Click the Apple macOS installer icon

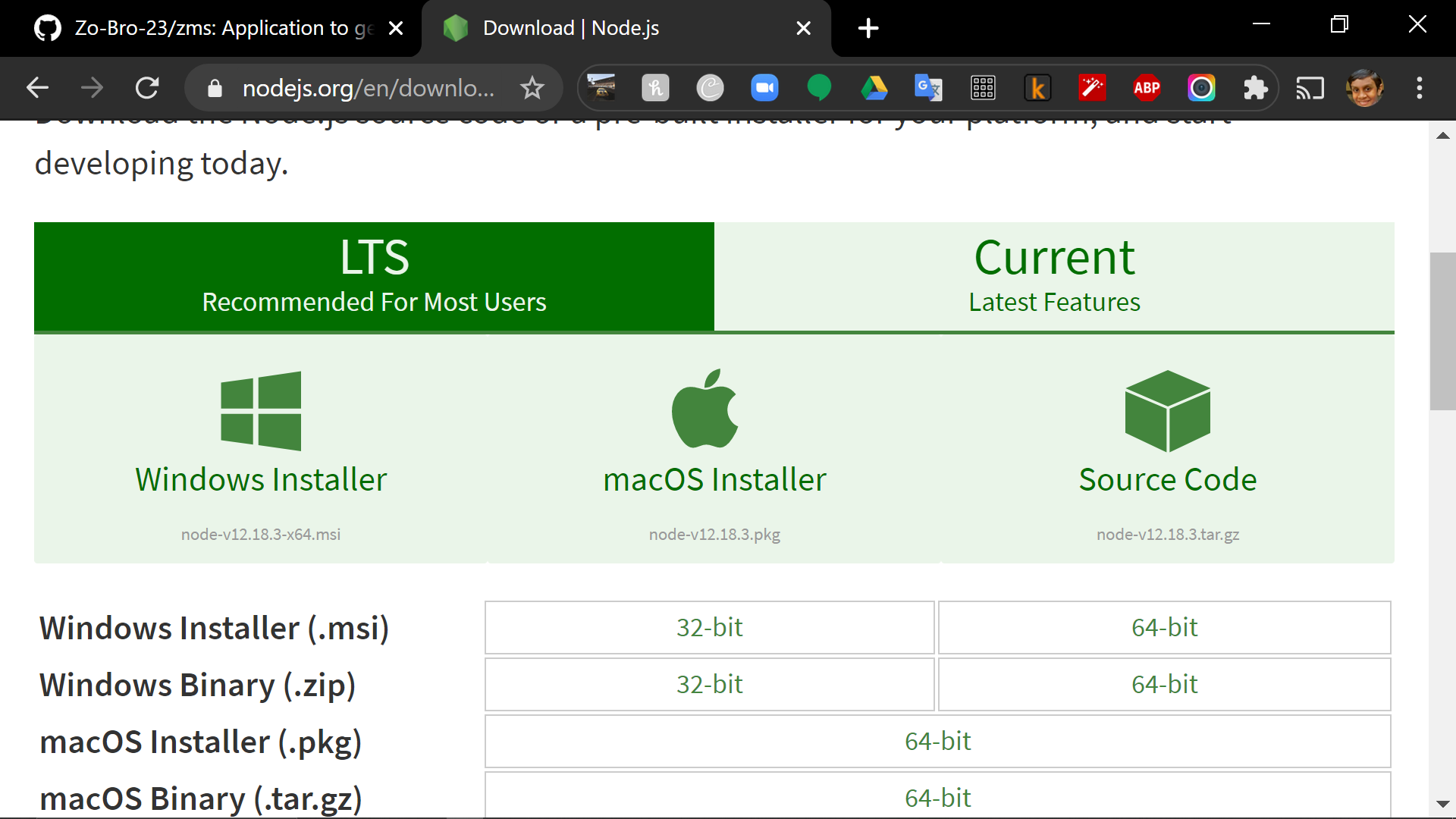(x=705, y=409)
